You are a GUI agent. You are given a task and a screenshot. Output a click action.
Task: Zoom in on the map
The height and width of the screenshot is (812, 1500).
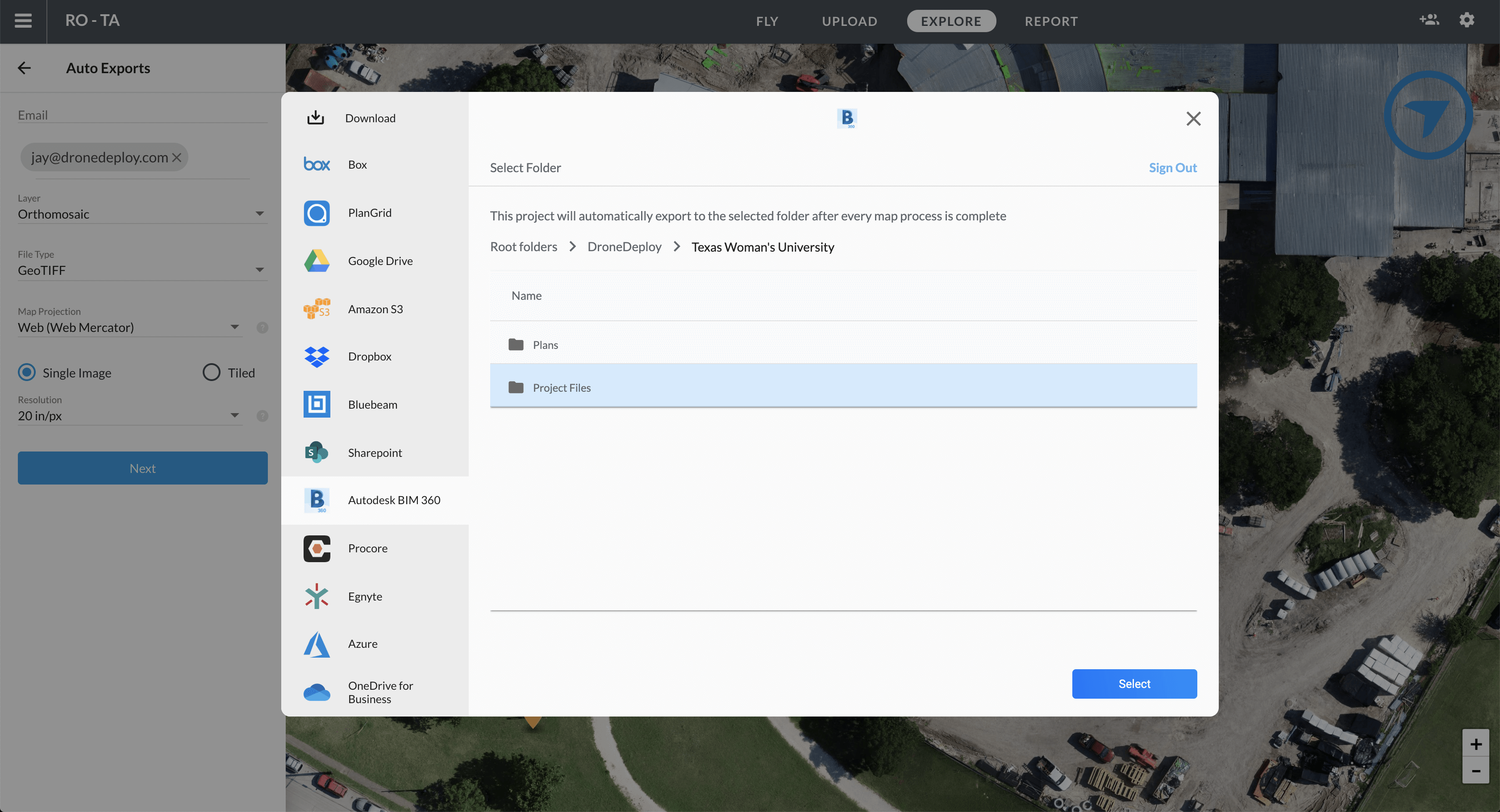click(x=1475, y=744)
